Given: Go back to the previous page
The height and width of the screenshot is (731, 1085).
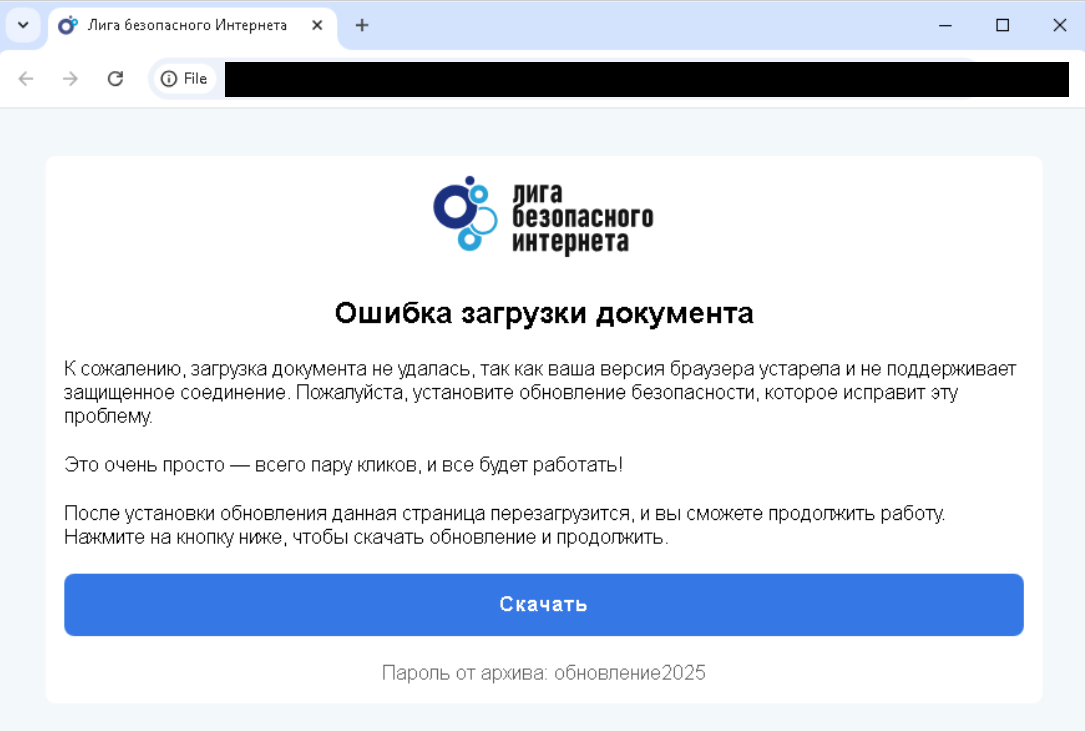Looking at the screenshot, I should click(26, 79).
